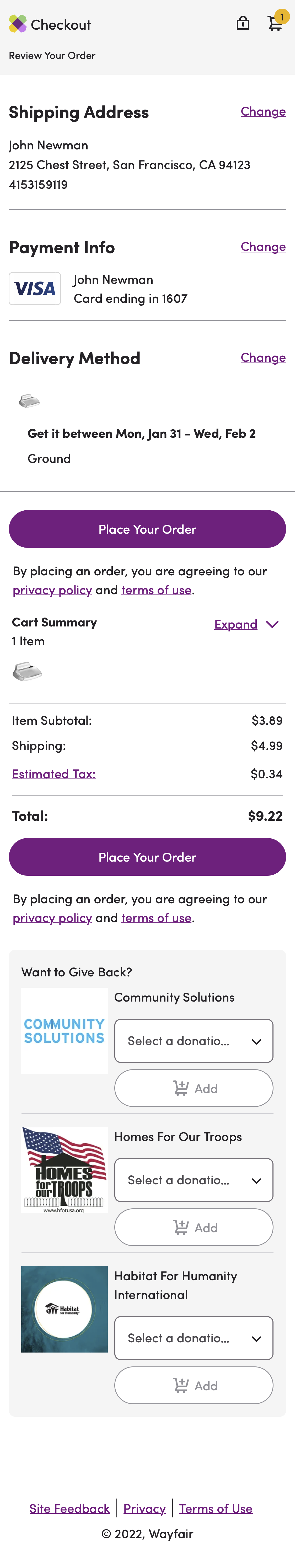
Task: Click Place Your Order
Action: tap(147, 529)
